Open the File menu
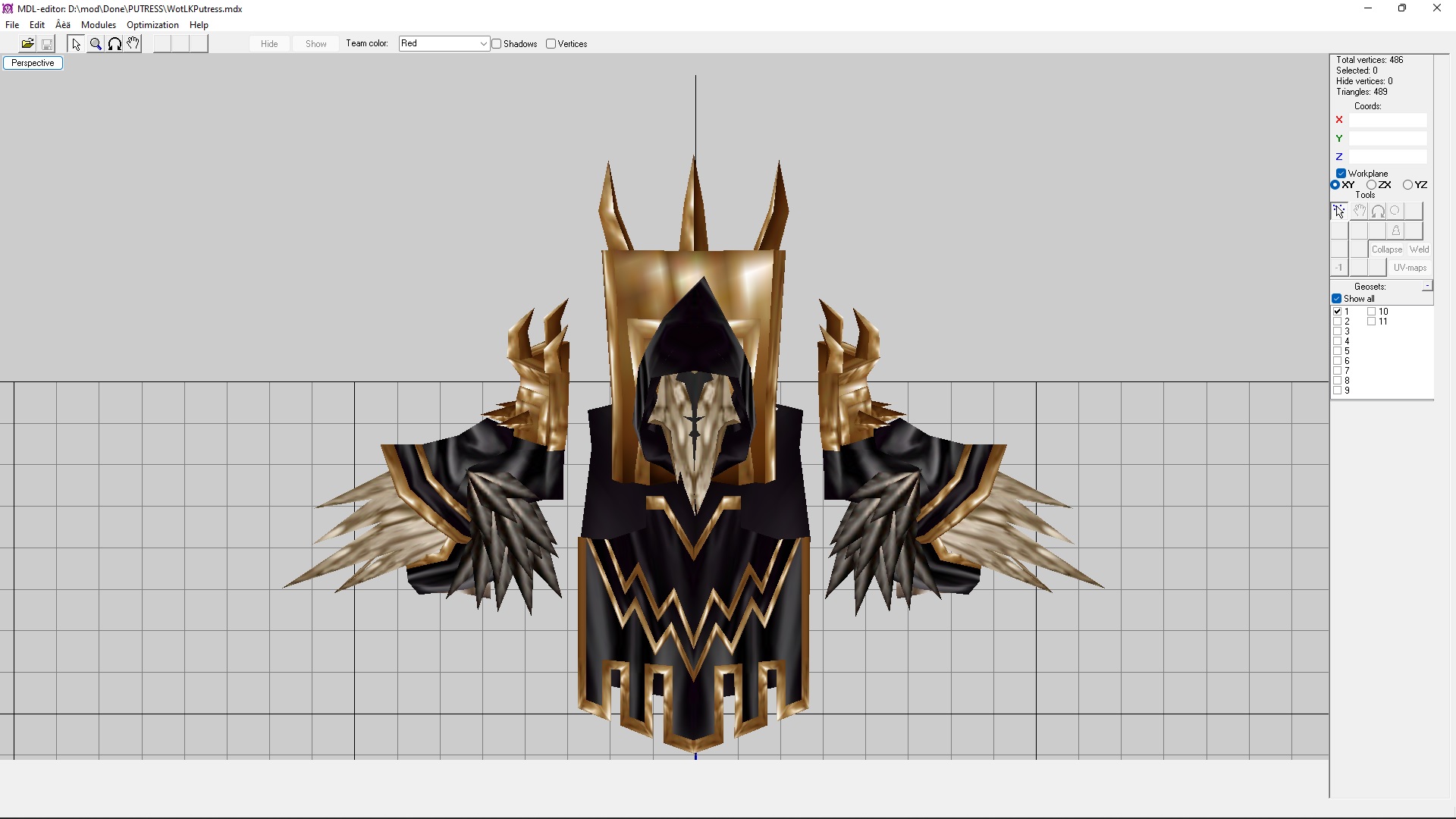Viewport: 1456px width, 819px height. [12, 25]
